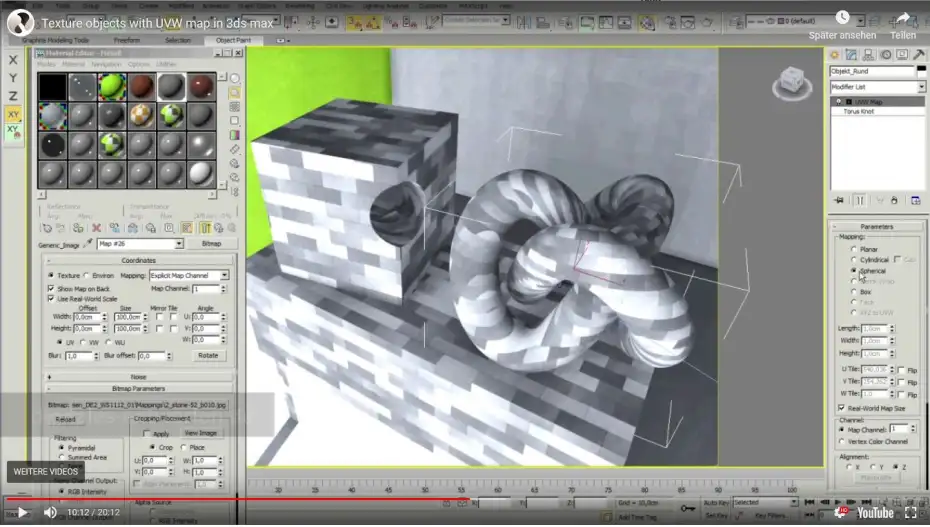Select the highlighted XY plane constraint button

(13, 114)
